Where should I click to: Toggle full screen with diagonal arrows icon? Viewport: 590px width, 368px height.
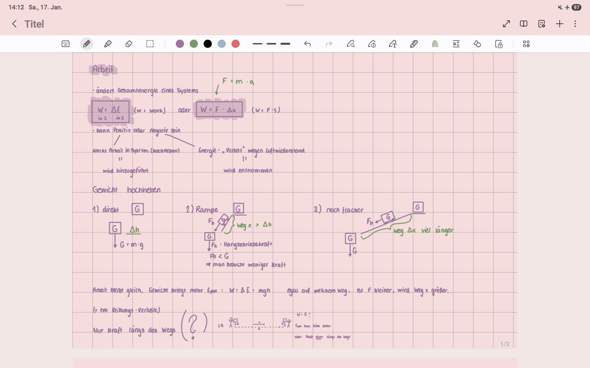[x=506, y=24]
